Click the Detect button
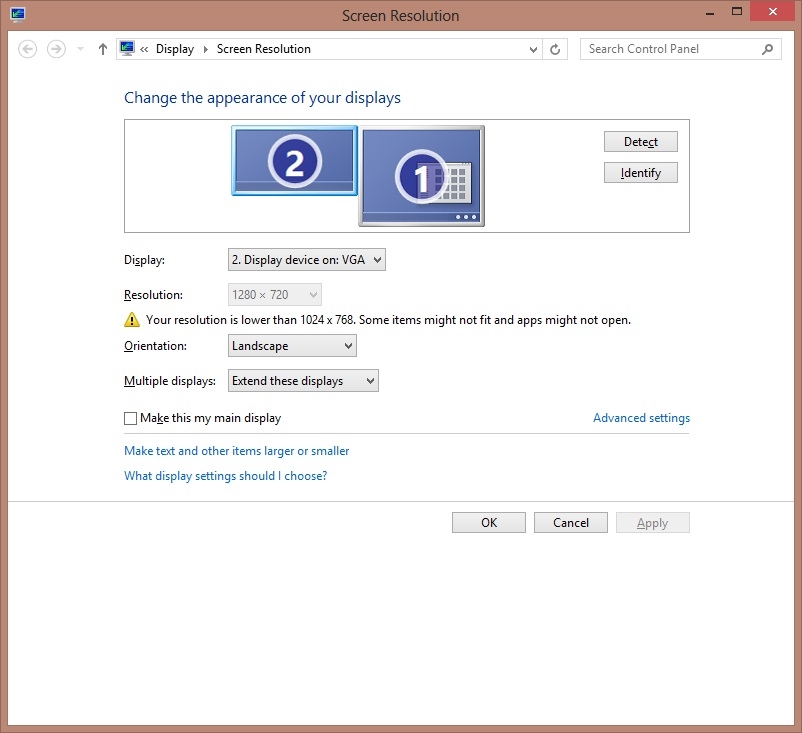Screen dimensions: 802x733 (x=640, y=142)
